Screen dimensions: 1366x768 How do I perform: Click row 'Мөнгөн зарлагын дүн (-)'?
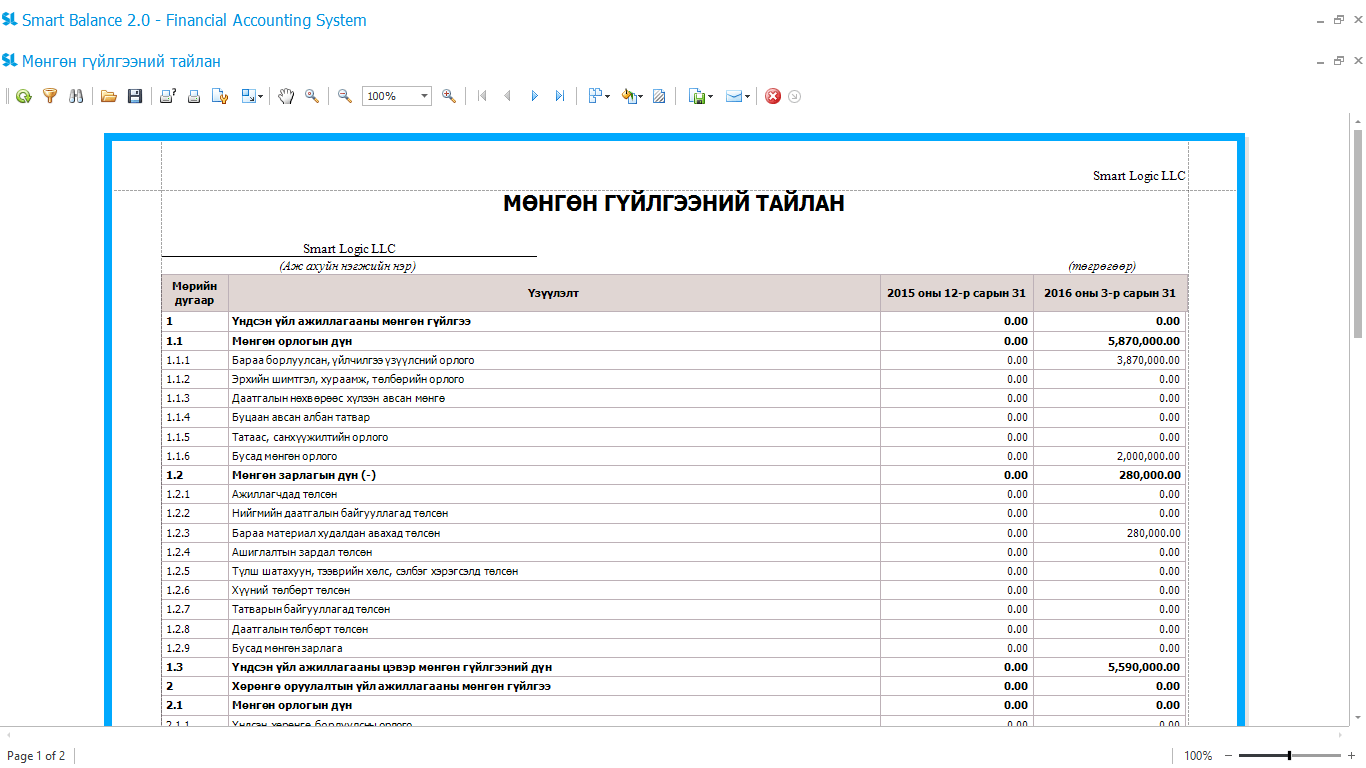(674, 475)
